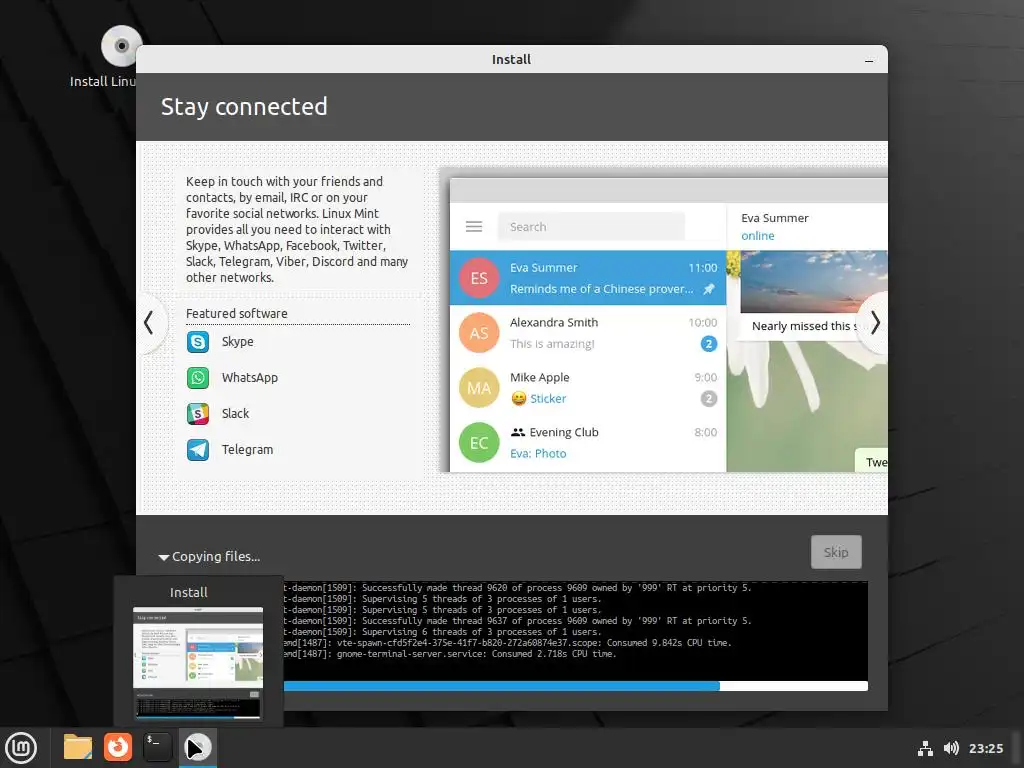Click the MA avatar of Mike Apple
This screenshot has height=768, width=1024.
click(479, 388)
